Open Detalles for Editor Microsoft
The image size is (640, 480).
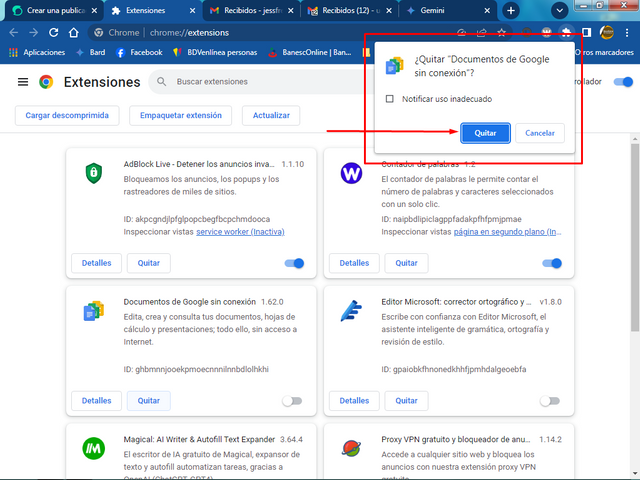(x=354, y=401)
